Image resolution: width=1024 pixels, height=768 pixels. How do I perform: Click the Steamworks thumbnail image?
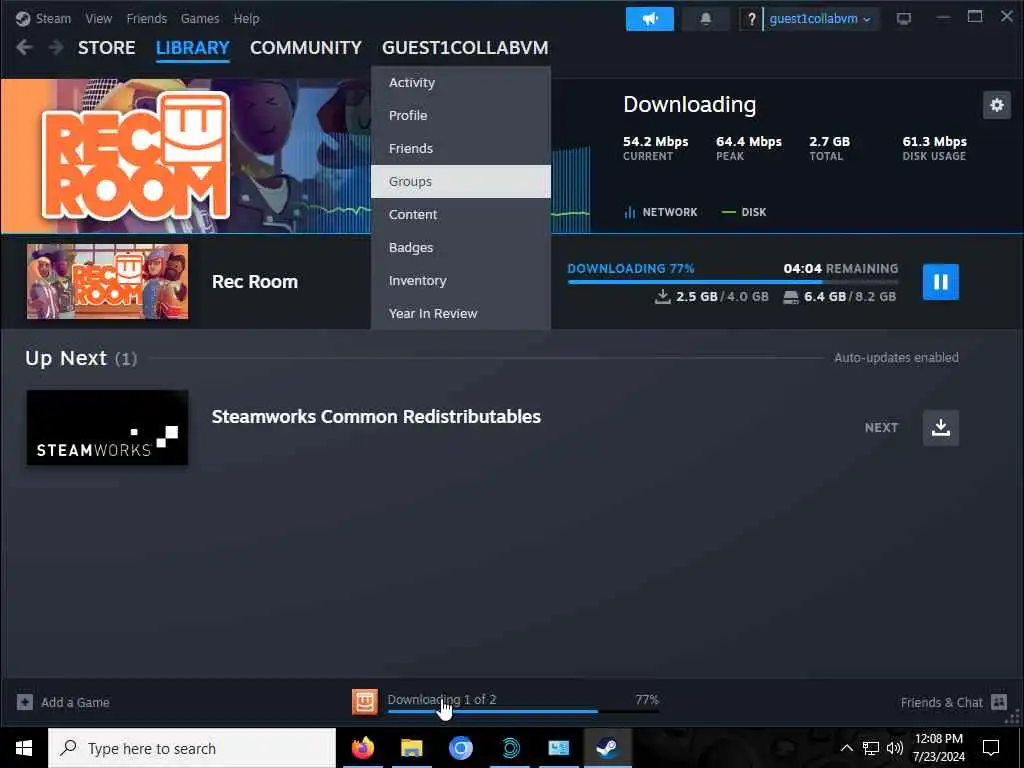pyautogui.click(x=107, y=428)
